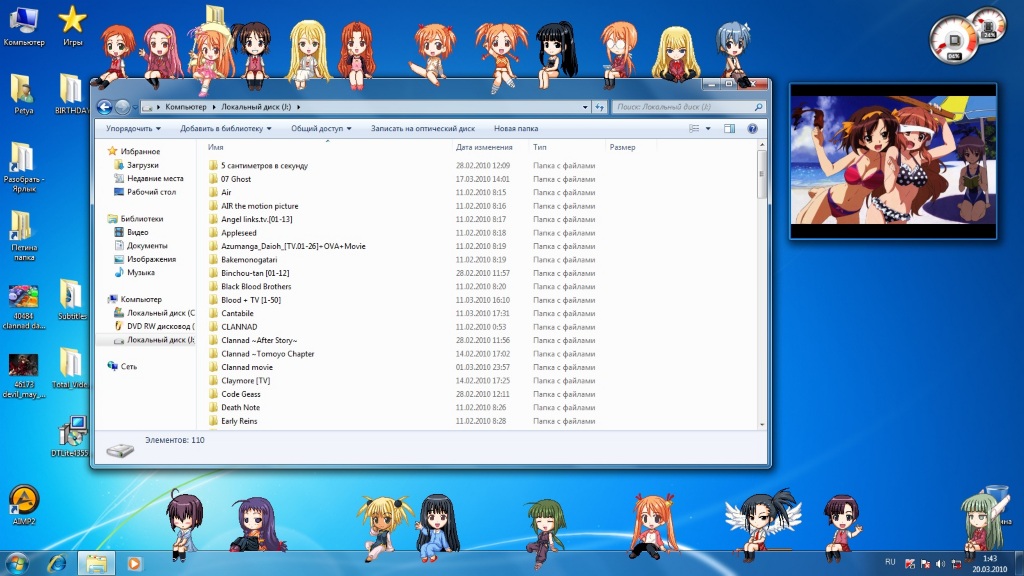Screen dimensions: 1024x576
Task: Sort by the Тип column header
Action: coord(539,148)
